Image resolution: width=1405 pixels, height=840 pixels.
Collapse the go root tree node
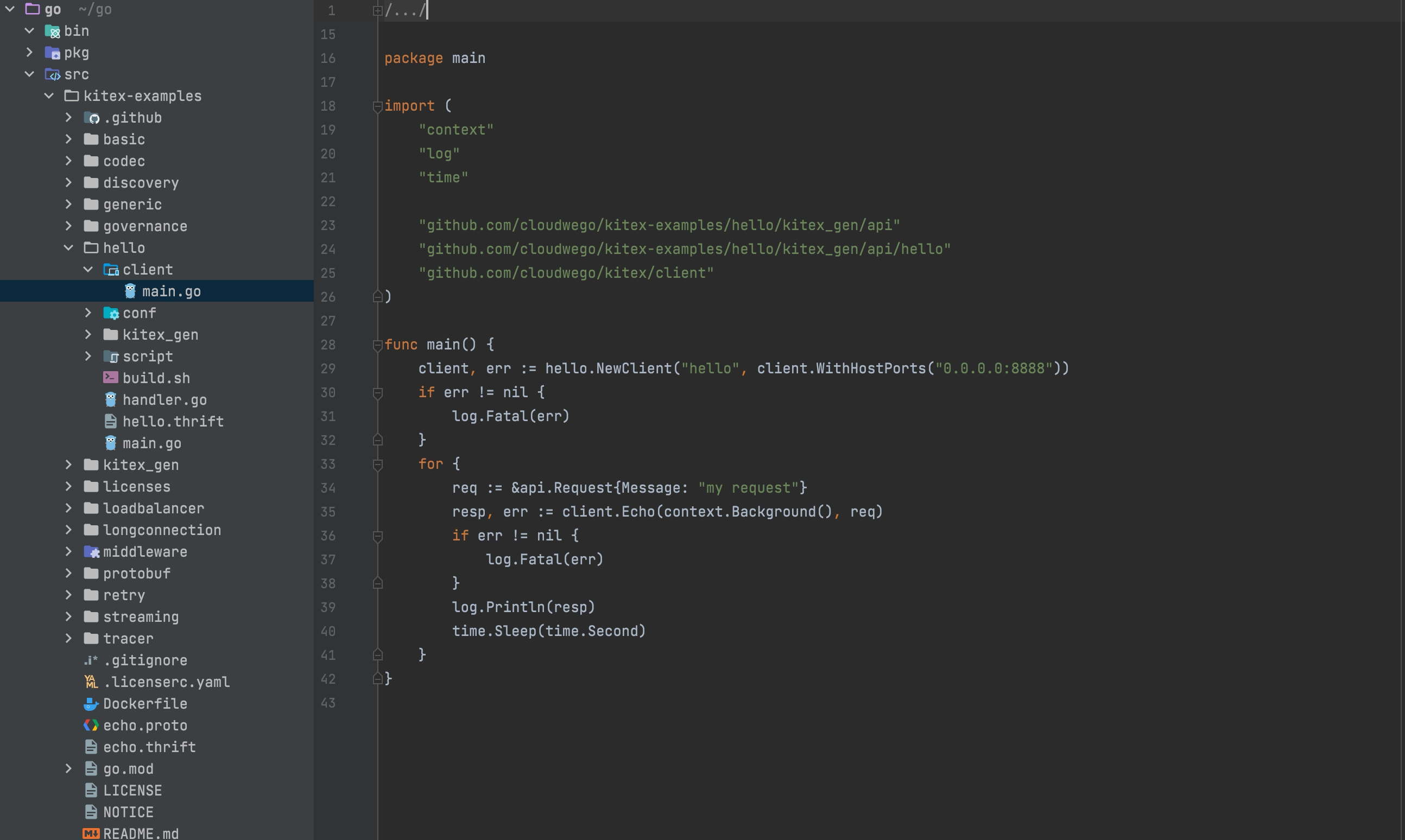coord(10,9)
